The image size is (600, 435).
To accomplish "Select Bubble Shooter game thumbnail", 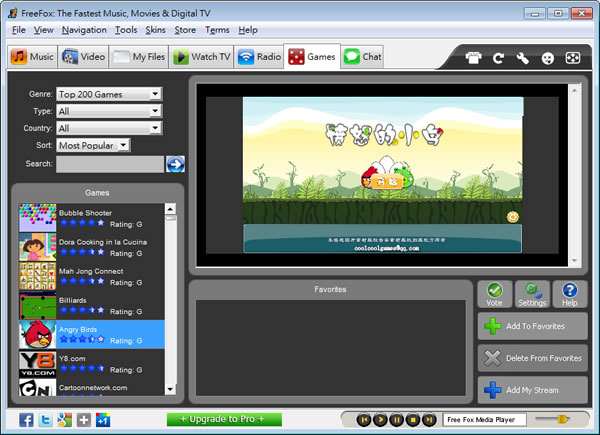I will tap(38, 218).
